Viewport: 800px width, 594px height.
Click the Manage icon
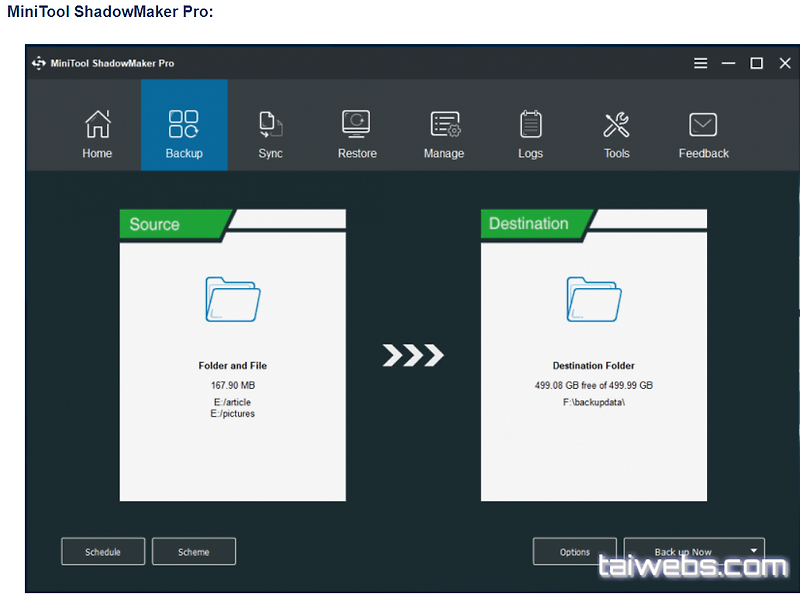point(444,130)
